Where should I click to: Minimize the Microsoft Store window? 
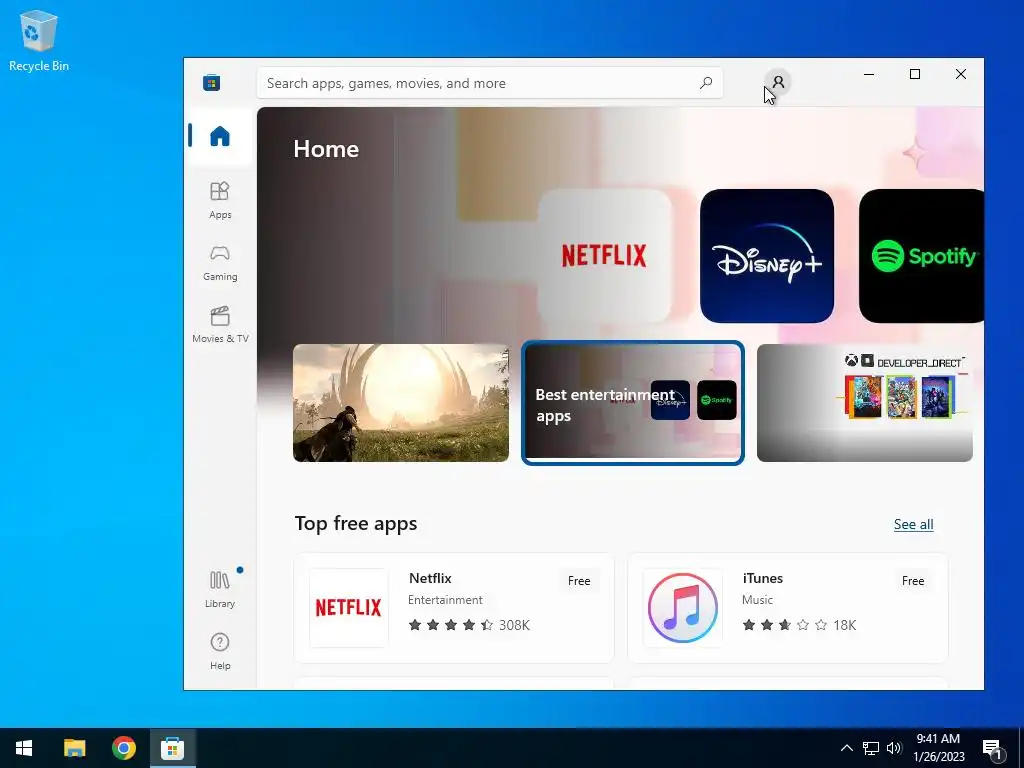point(869,74)
